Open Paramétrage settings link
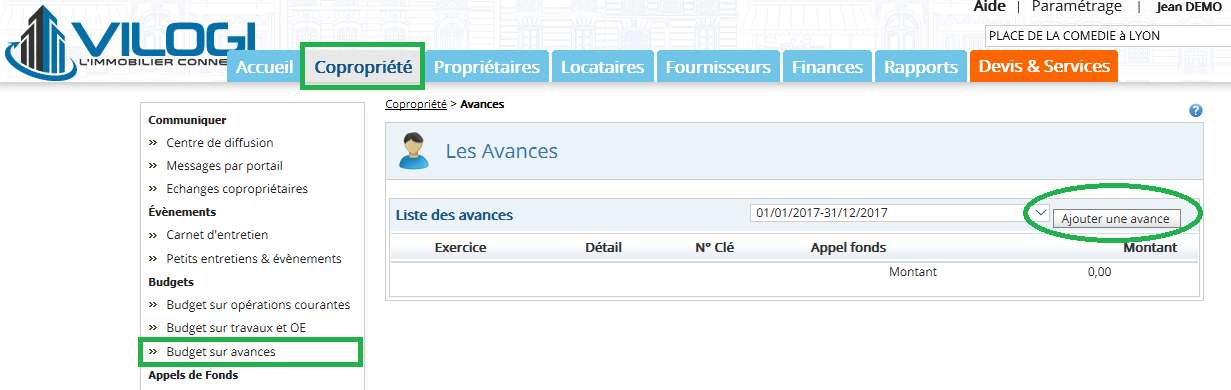 coord(1078,7)
